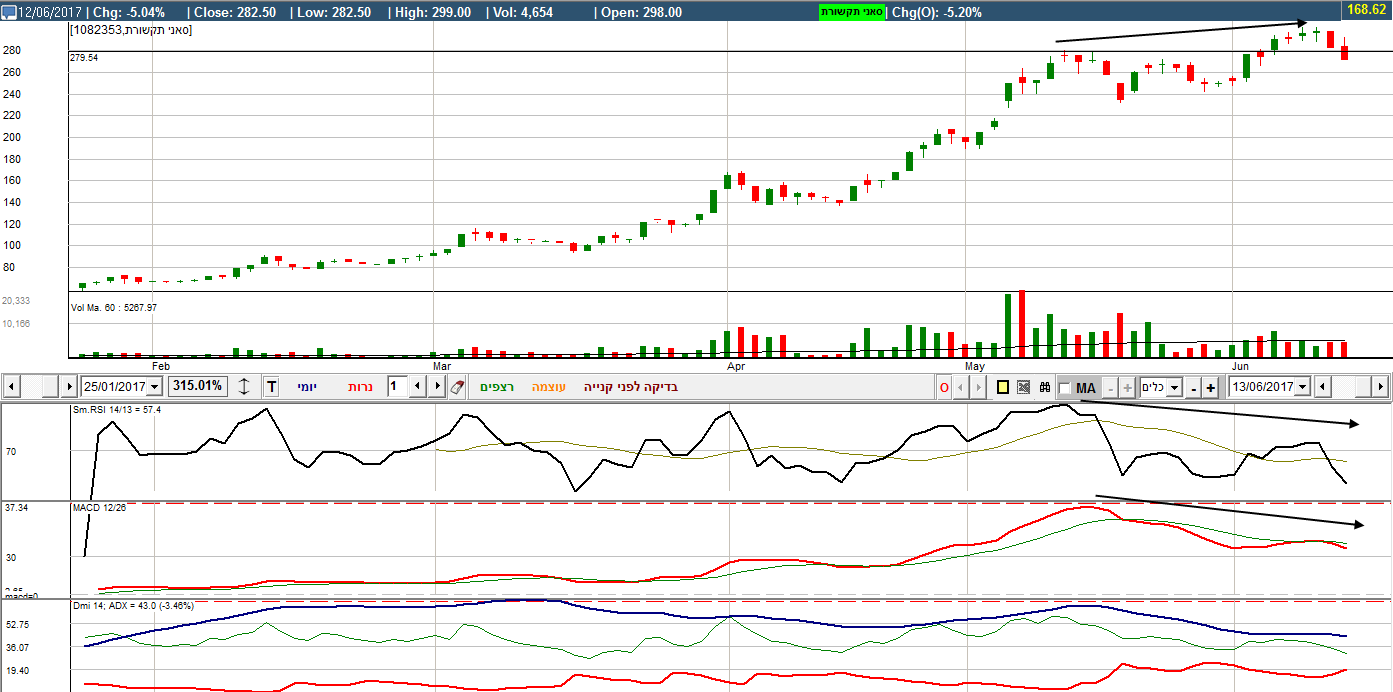The image size is (1393, 692).
Task: Open the 25/01/2017 start date dropdown
Action: (x=153, y=387)
